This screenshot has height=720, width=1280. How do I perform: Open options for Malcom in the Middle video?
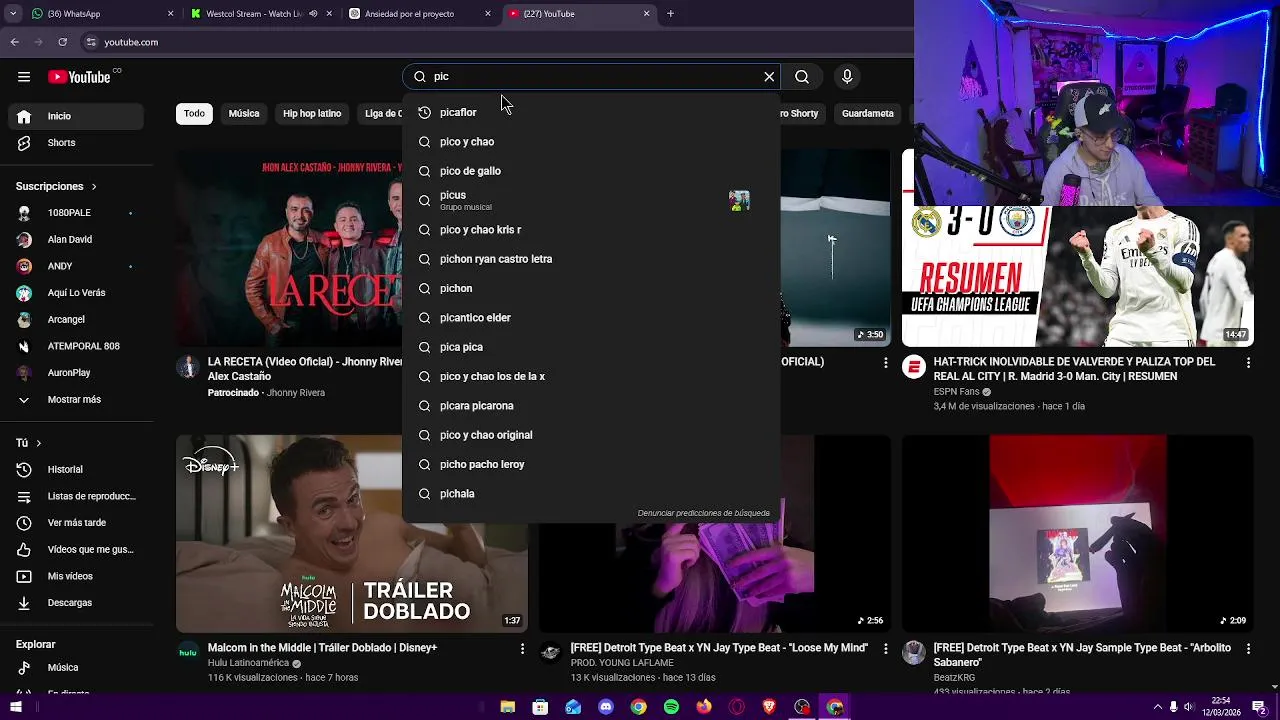pos(522,649)
